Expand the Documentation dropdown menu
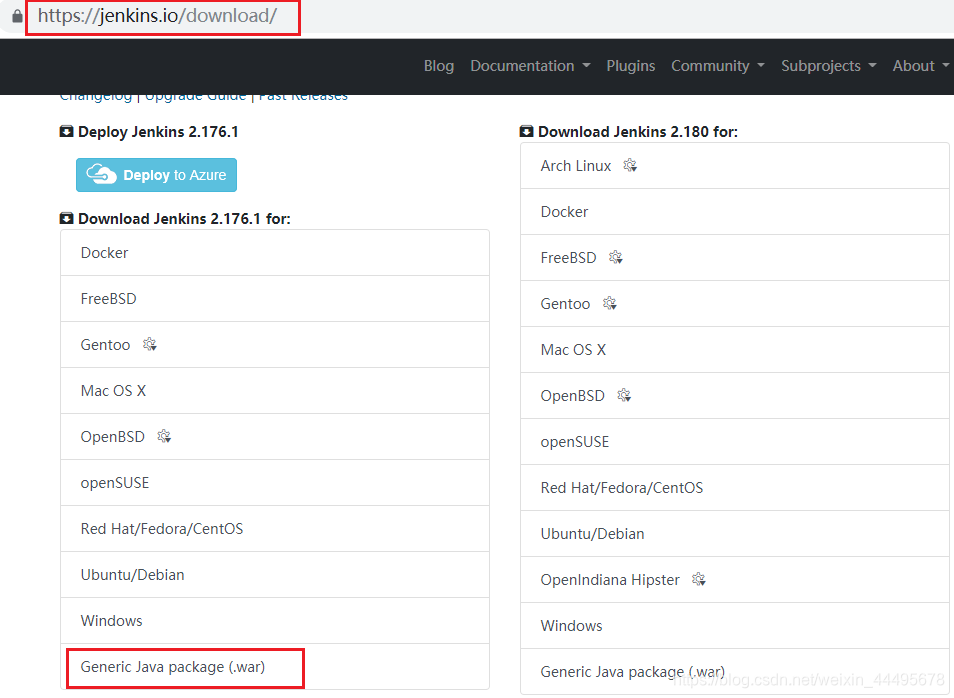The image size is (954, 698). pos(530,66)
